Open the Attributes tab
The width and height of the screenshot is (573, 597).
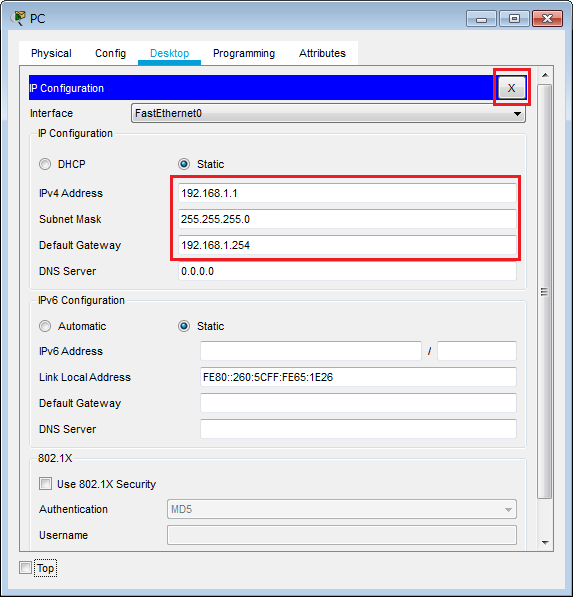pyautogui.click(x=322, y=53)
